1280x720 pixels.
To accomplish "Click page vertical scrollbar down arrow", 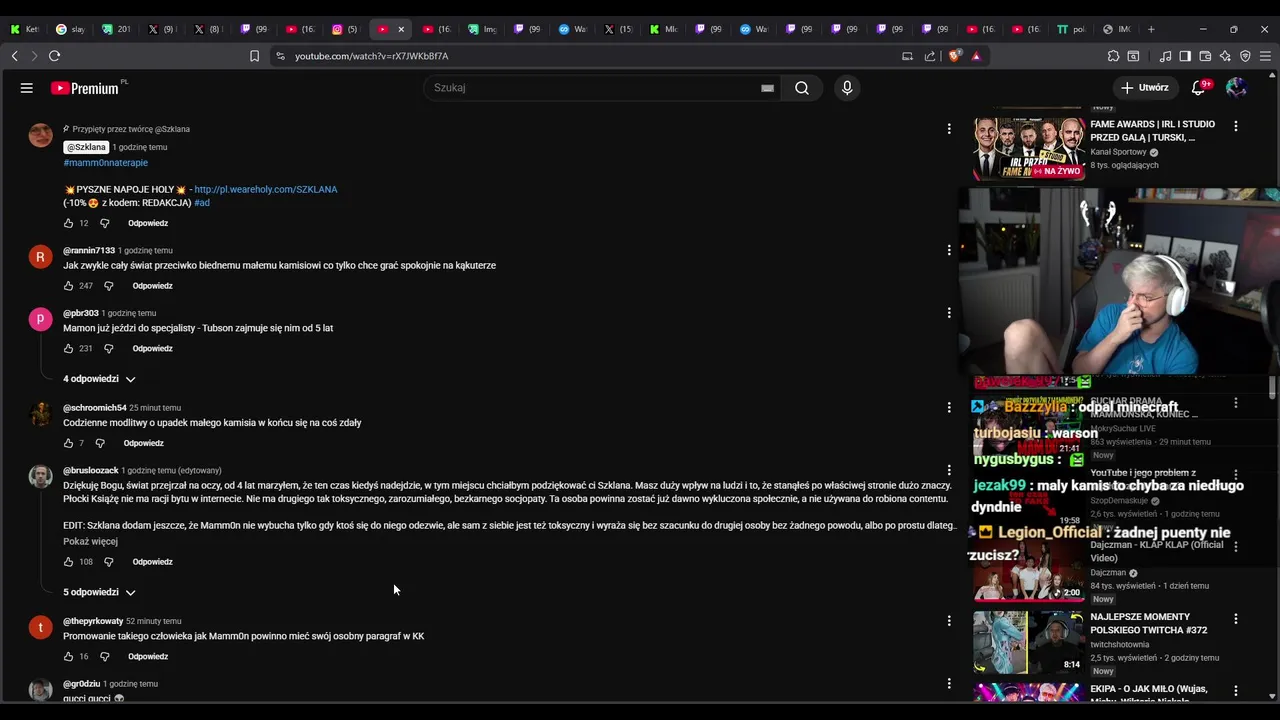I will 1273,696.
